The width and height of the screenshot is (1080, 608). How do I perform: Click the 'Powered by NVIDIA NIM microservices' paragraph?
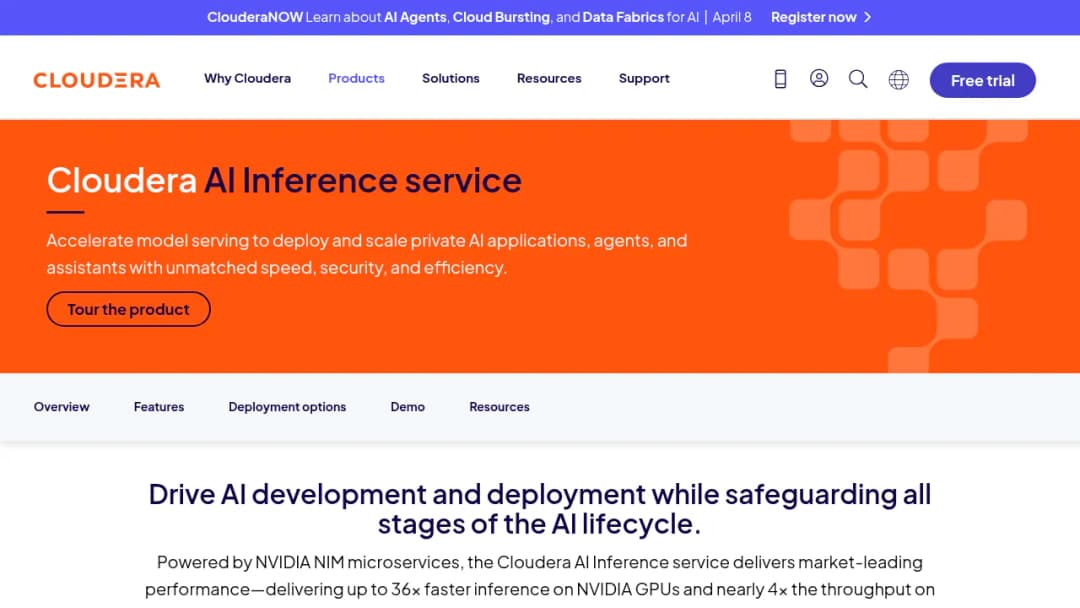click(540, 576)
